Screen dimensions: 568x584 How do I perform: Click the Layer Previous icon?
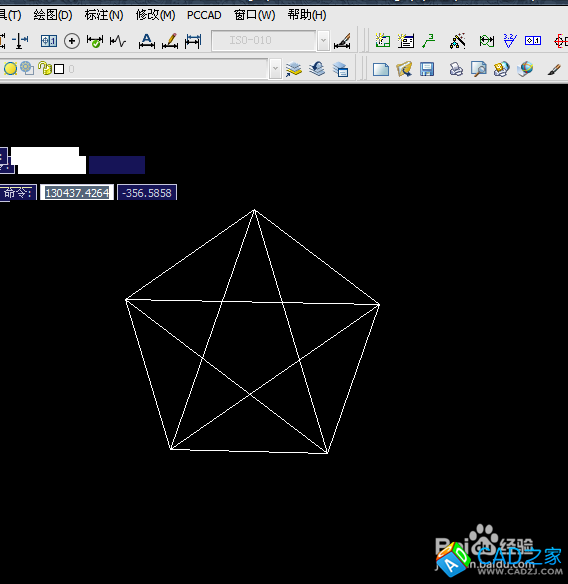tap(317, 69)
